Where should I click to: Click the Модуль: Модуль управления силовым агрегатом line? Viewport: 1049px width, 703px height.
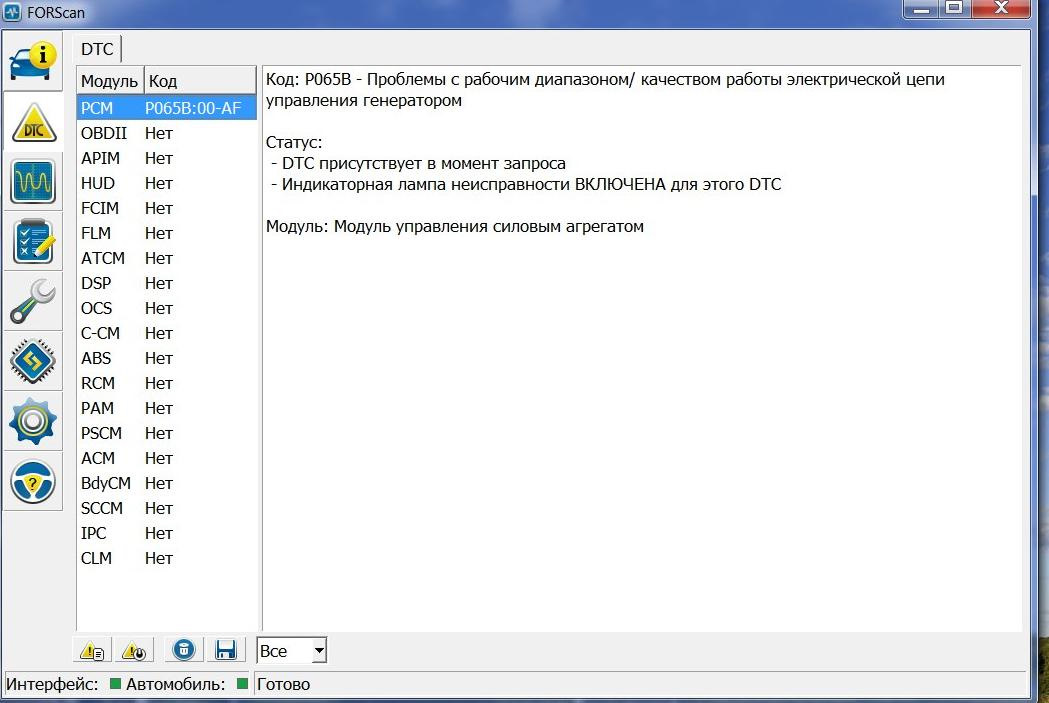[x=455, y=227]
